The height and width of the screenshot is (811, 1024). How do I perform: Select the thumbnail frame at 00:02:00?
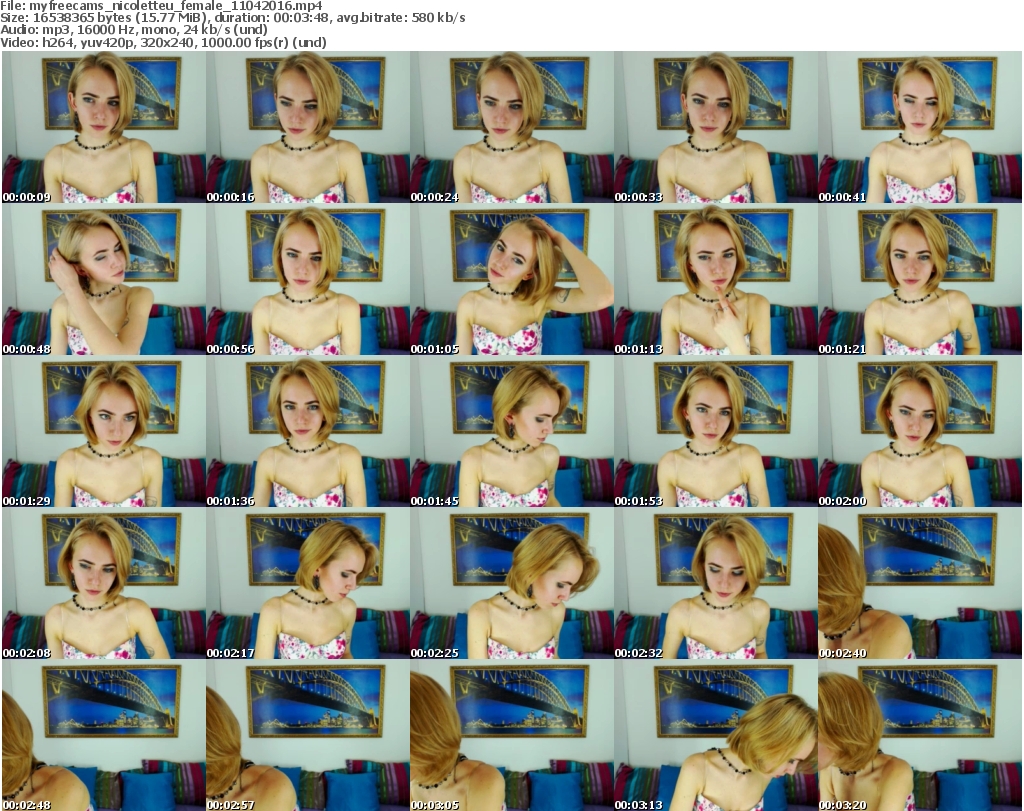920,431
